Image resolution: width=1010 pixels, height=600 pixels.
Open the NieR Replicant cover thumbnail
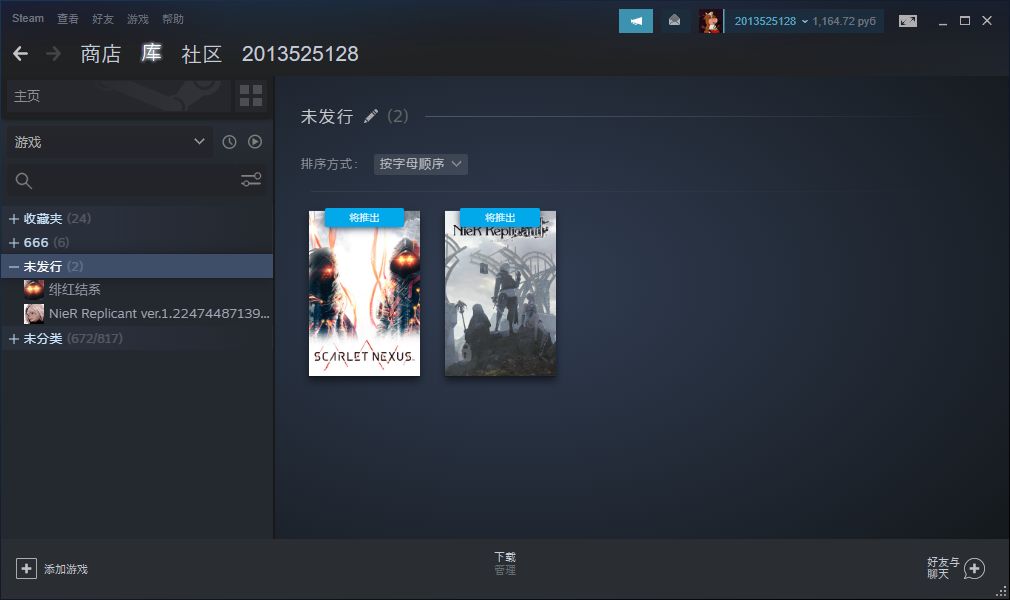500,293
